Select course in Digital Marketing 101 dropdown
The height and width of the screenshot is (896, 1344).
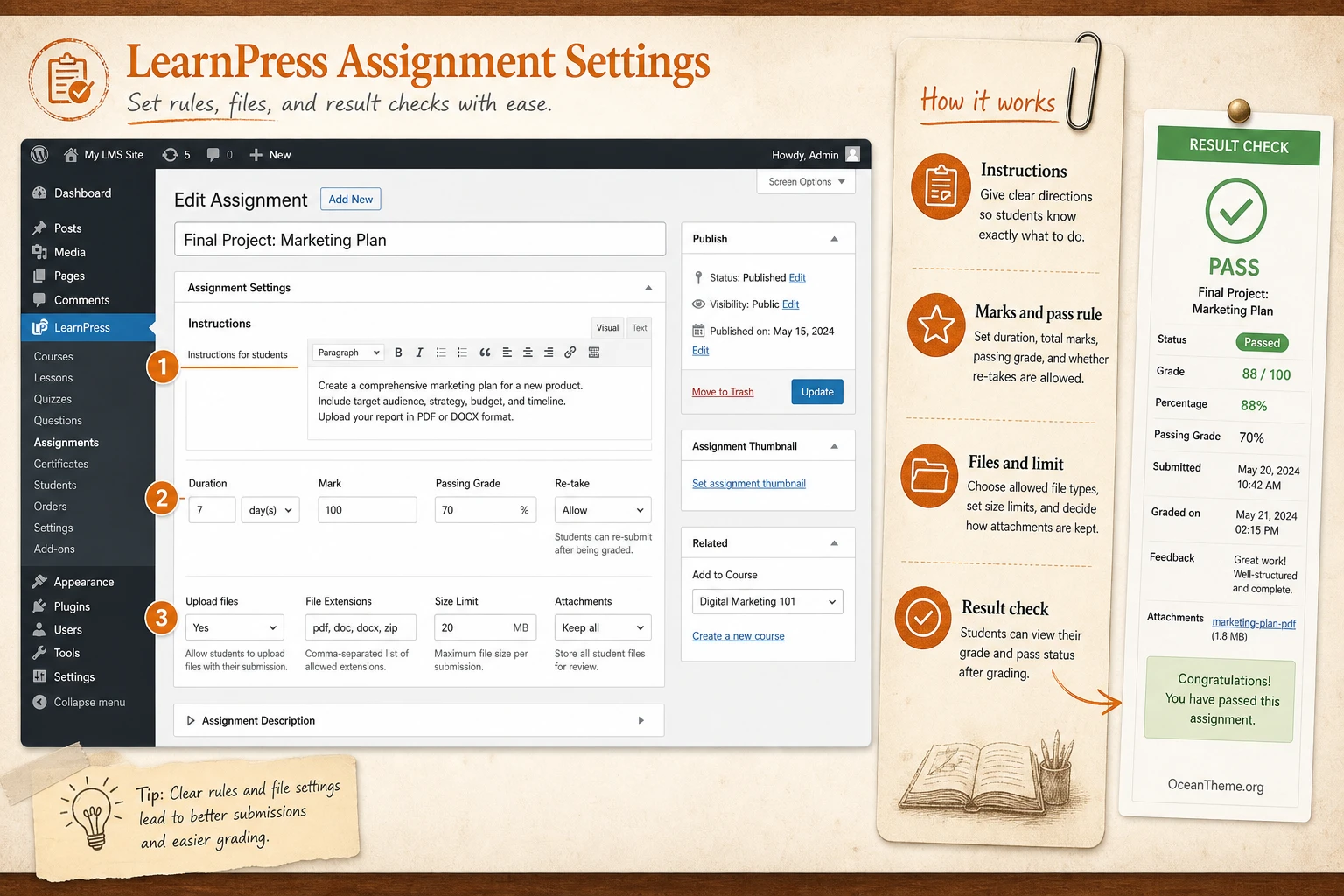coord(767,601)
